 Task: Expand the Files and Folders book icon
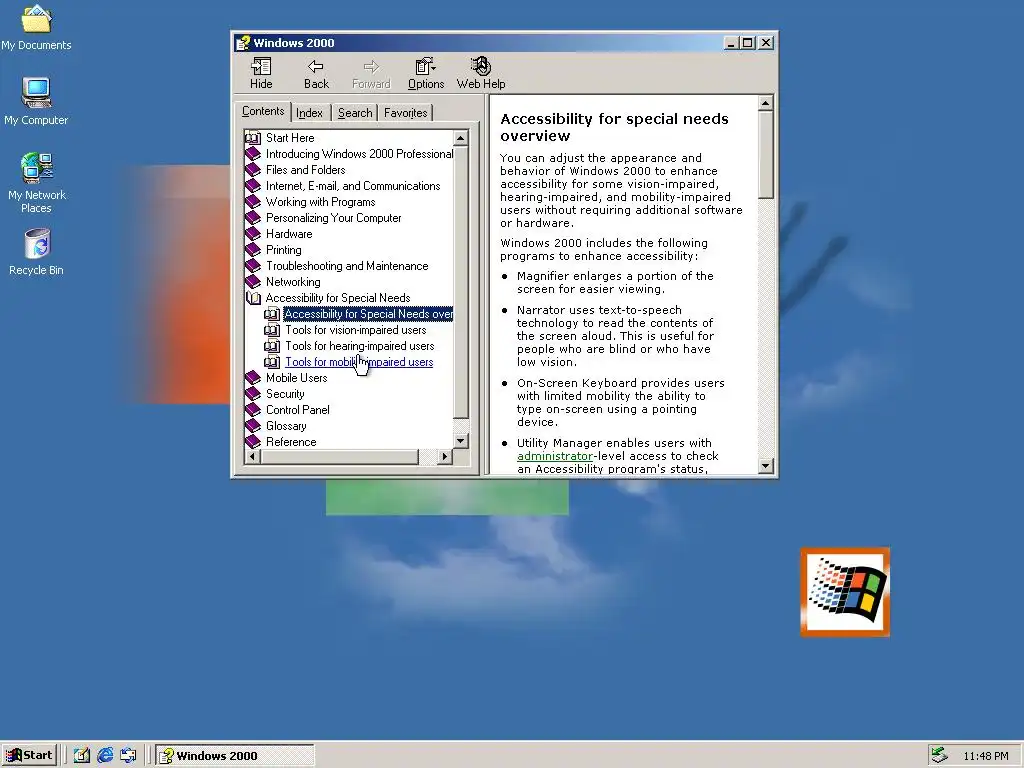point(253,170)
